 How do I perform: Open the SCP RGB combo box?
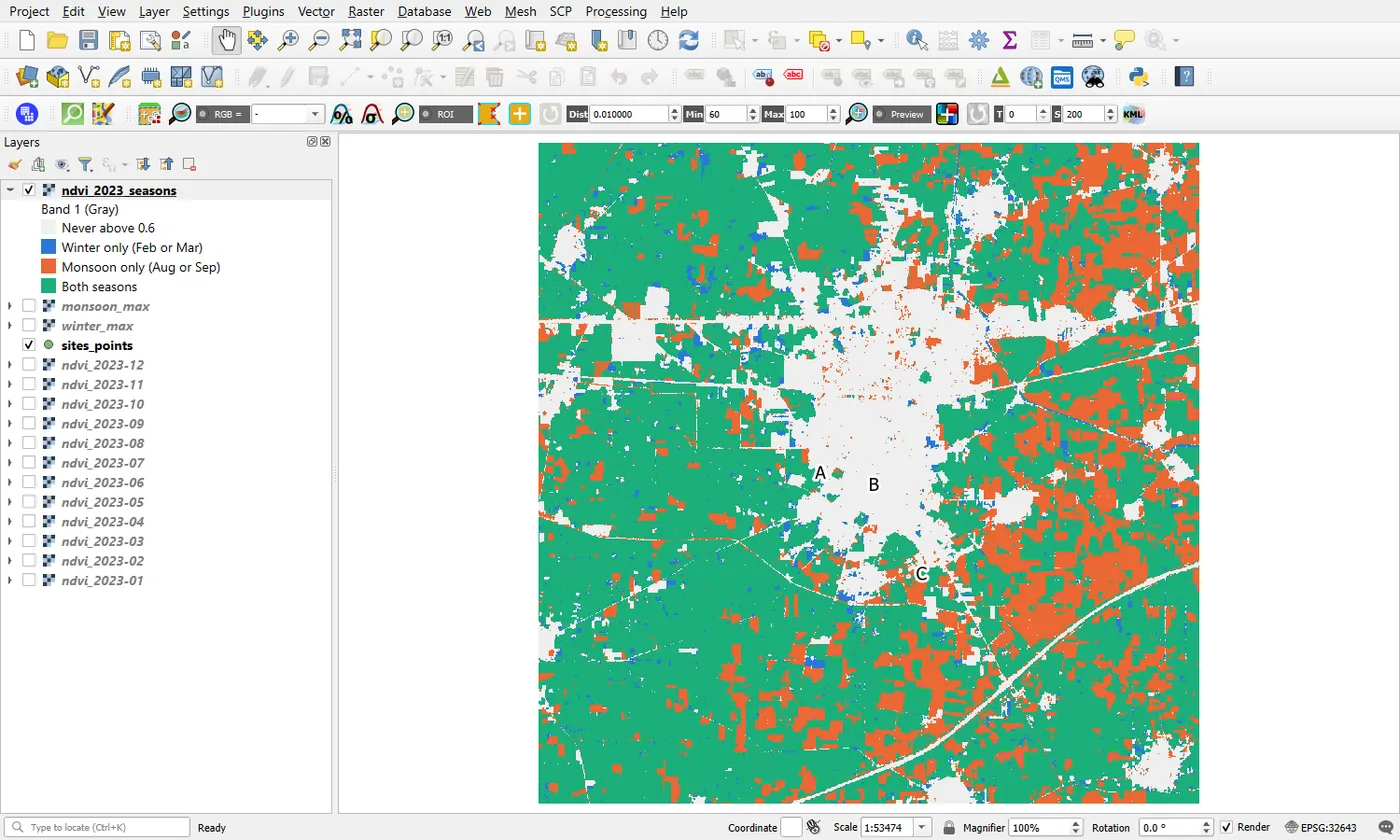click(288, 114)
